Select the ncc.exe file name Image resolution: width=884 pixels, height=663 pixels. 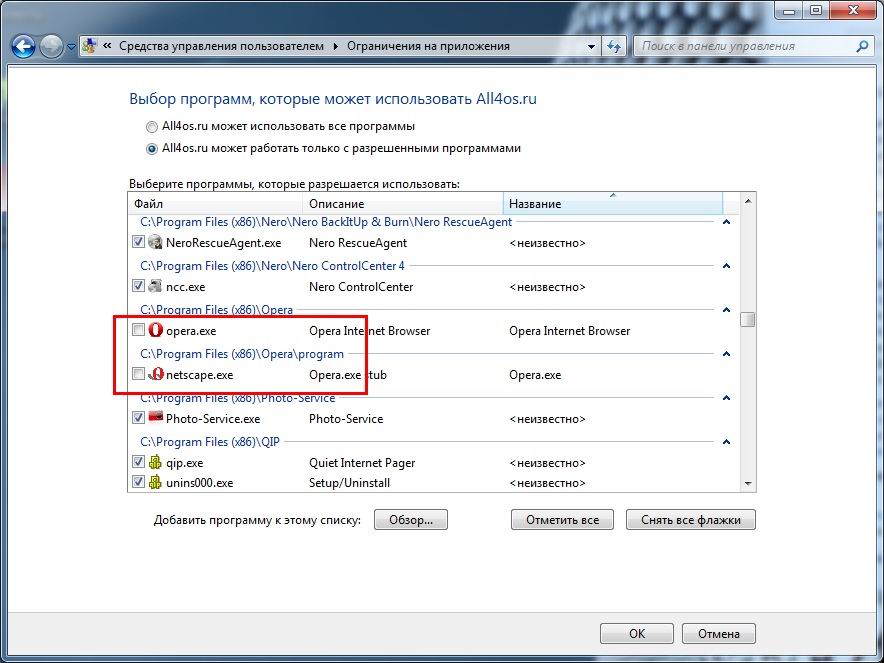pyautogui.click(x=186, y=287)
